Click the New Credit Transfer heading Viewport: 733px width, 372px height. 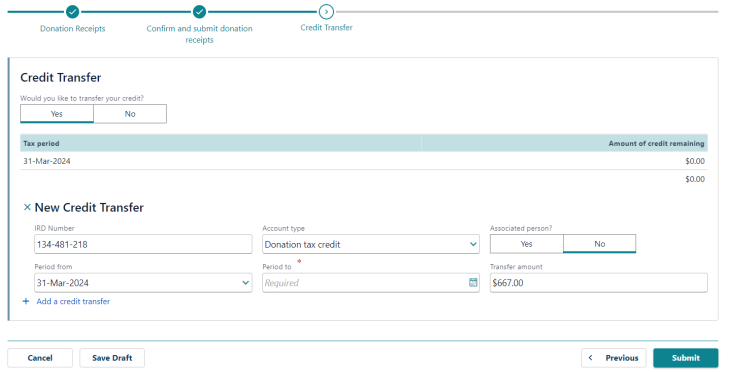(89, 207)
